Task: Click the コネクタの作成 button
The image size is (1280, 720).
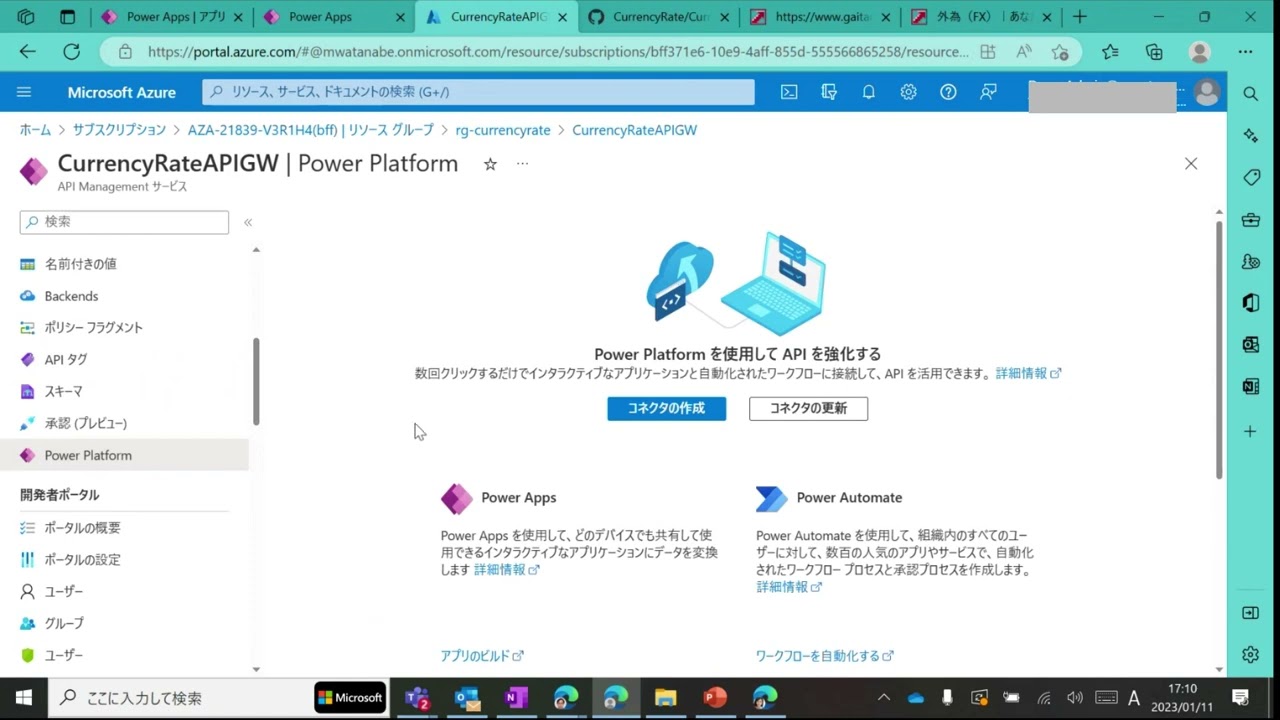Action: click(666, 408)
